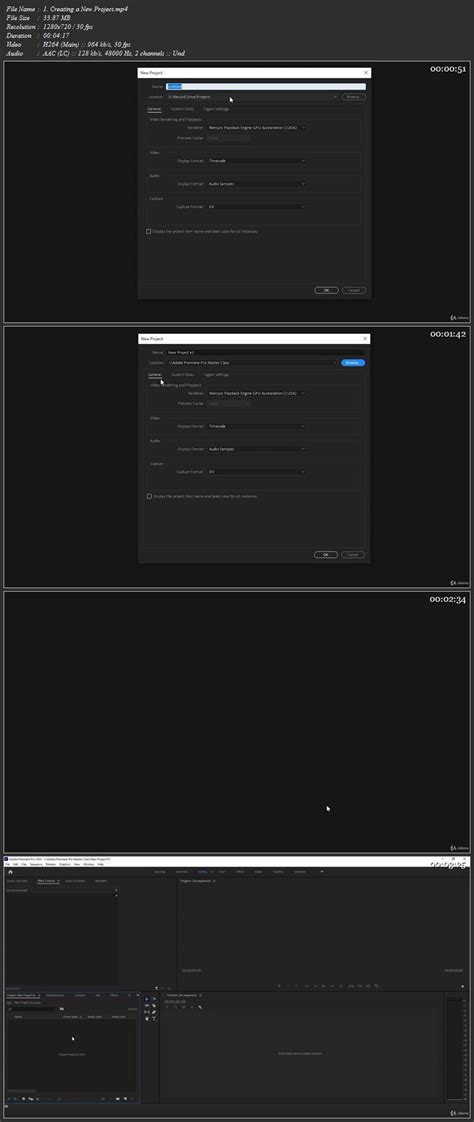This screenshot has width=474, height=1122.
Task: Click Cancel in the 00:00:51 New Project dialog
Action: 353,290
